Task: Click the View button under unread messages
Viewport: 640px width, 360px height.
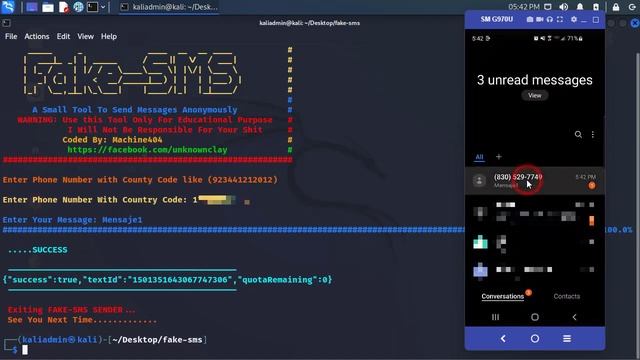Action: (535, 96)
